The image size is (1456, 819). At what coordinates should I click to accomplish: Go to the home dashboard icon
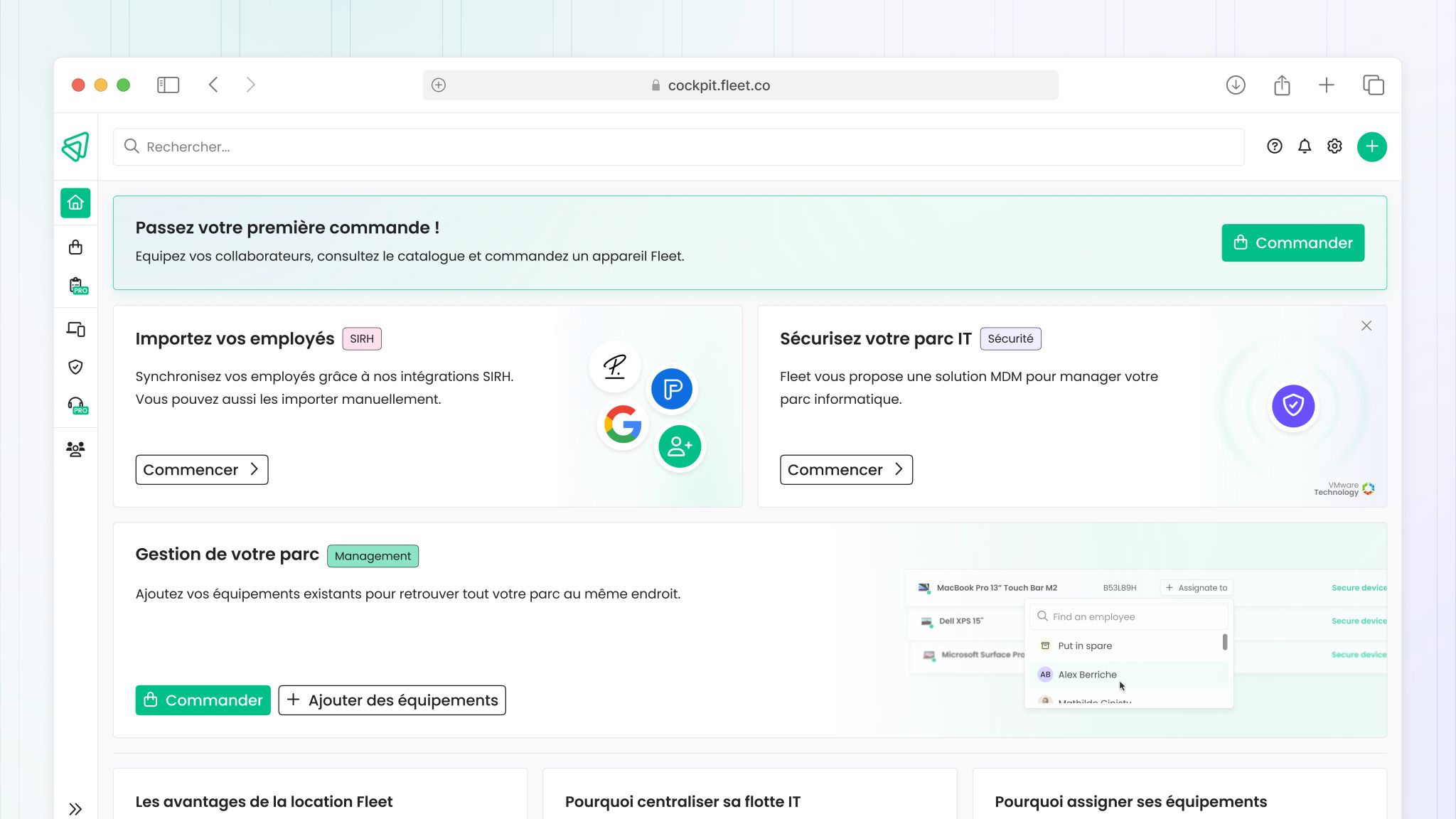75,203
